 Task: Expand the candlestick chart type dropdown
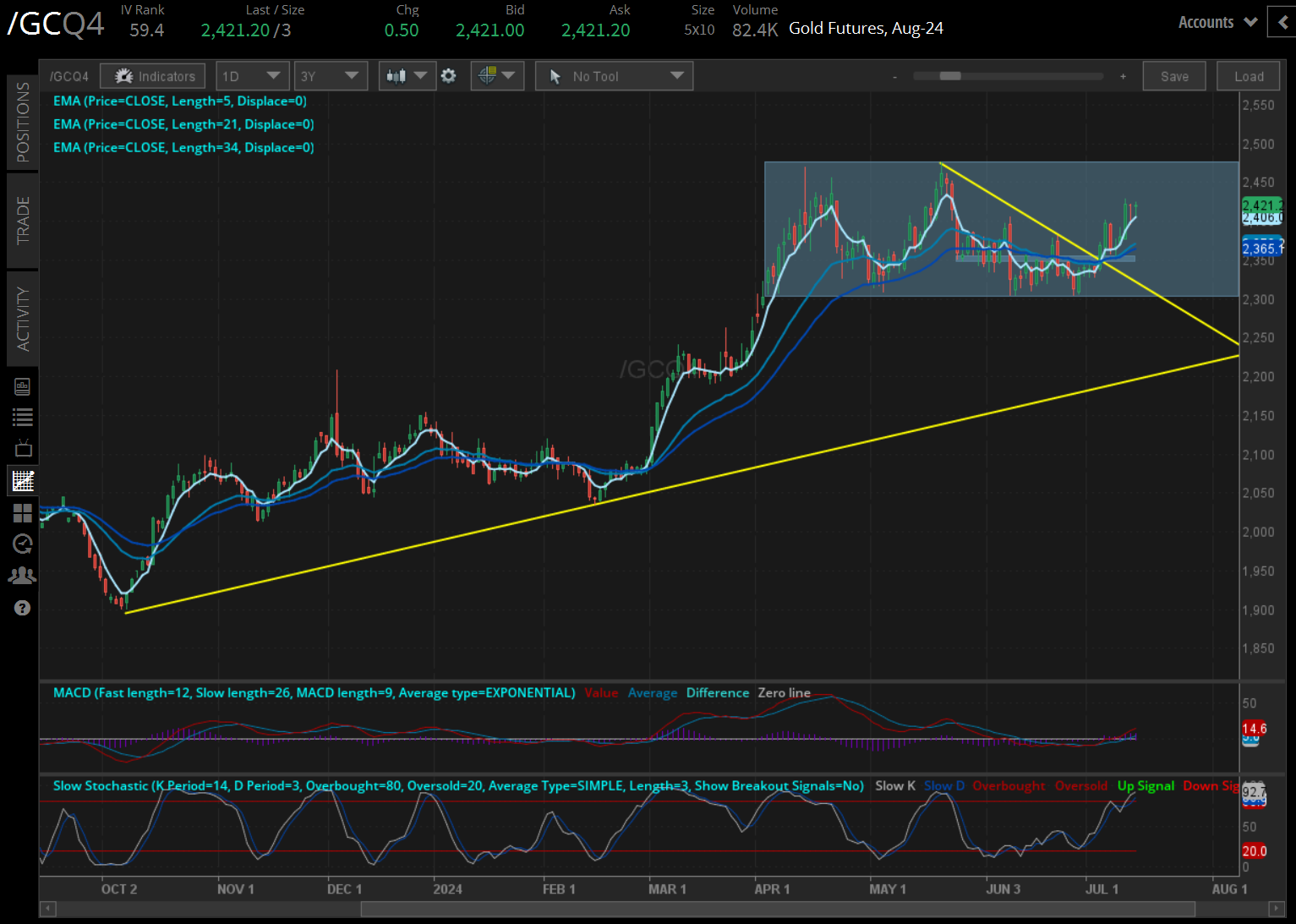(x=407, y=76)
